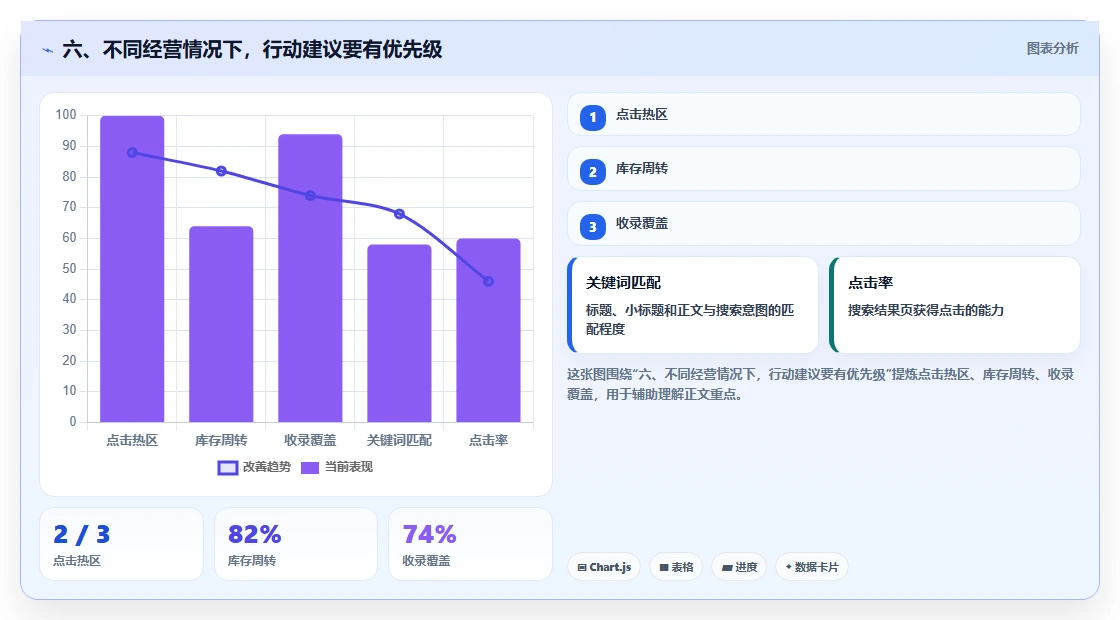Image resolution: width=1120 pixels, height=620 pixels.
Task: Click the 改善趋势 legend color box
Action: [227, 468]
